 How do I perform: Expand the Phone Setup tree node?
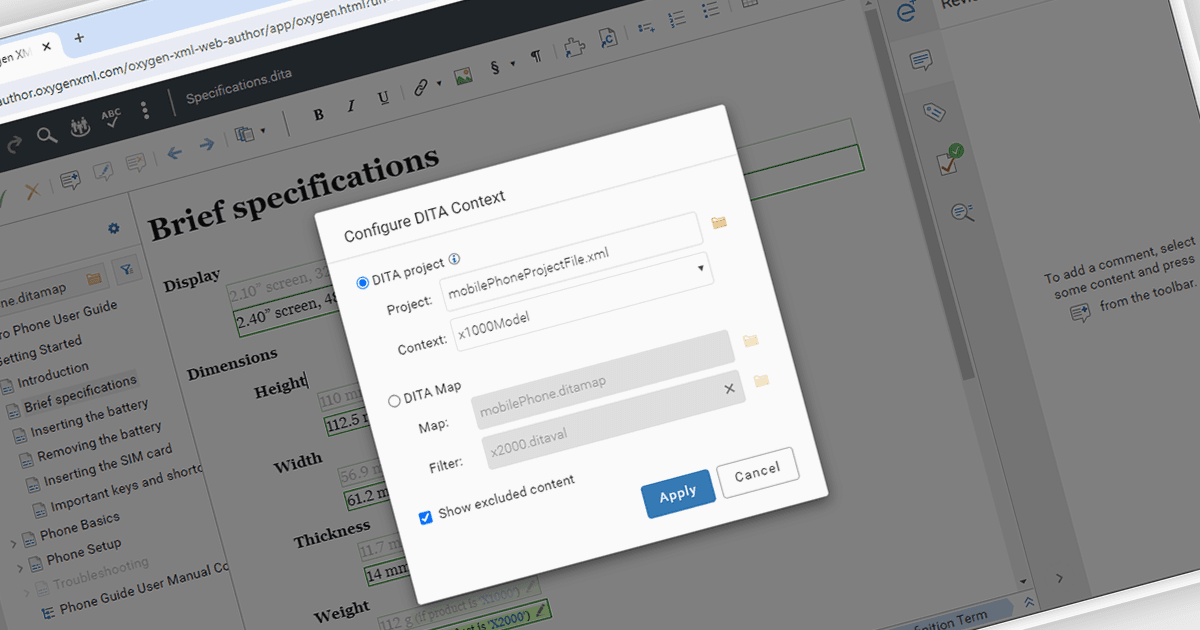pyautogui.click(x=19, y=569)
